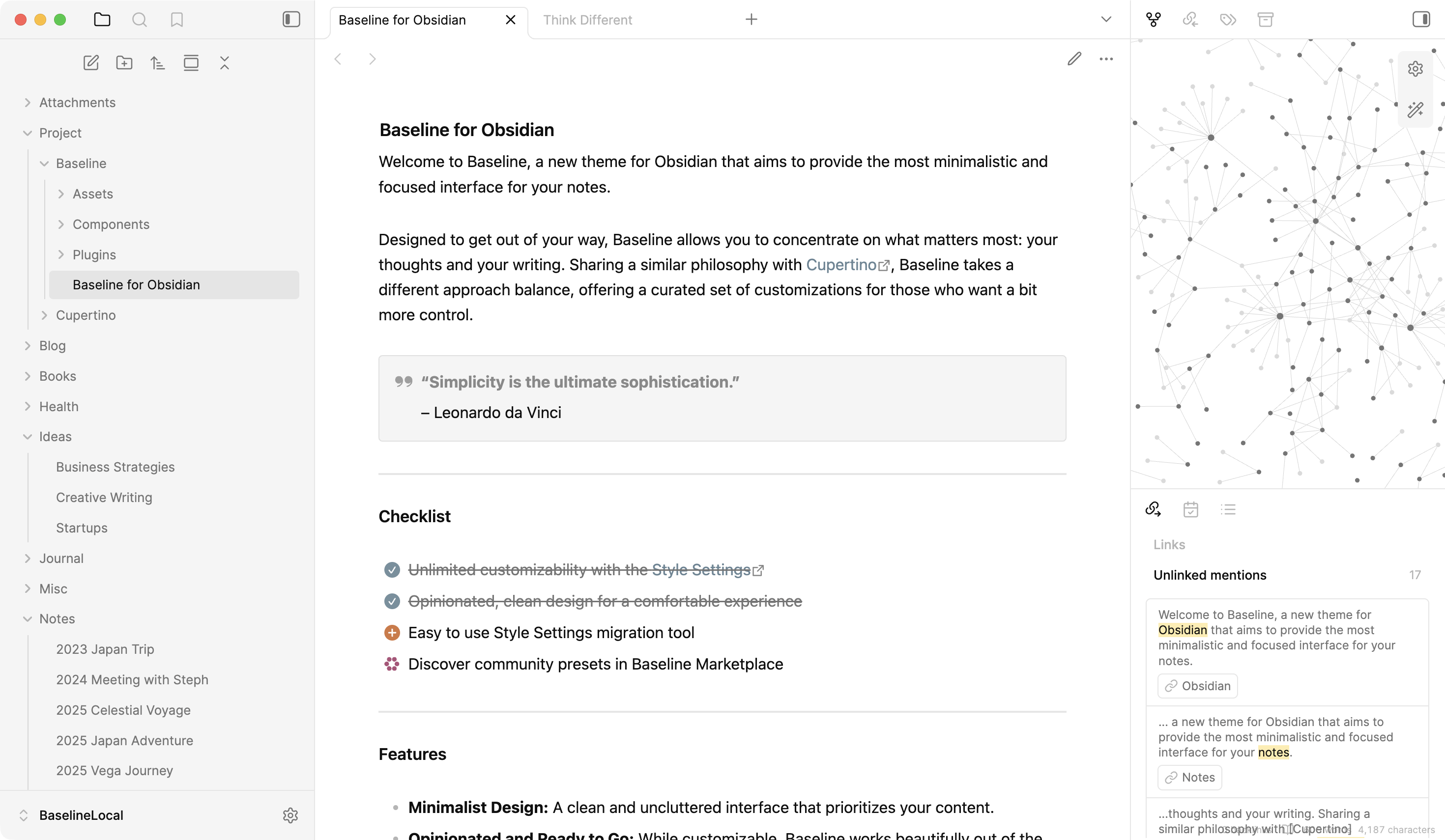Create a new note
This screenshot has height=840, width=1445.
pos(91,63)
